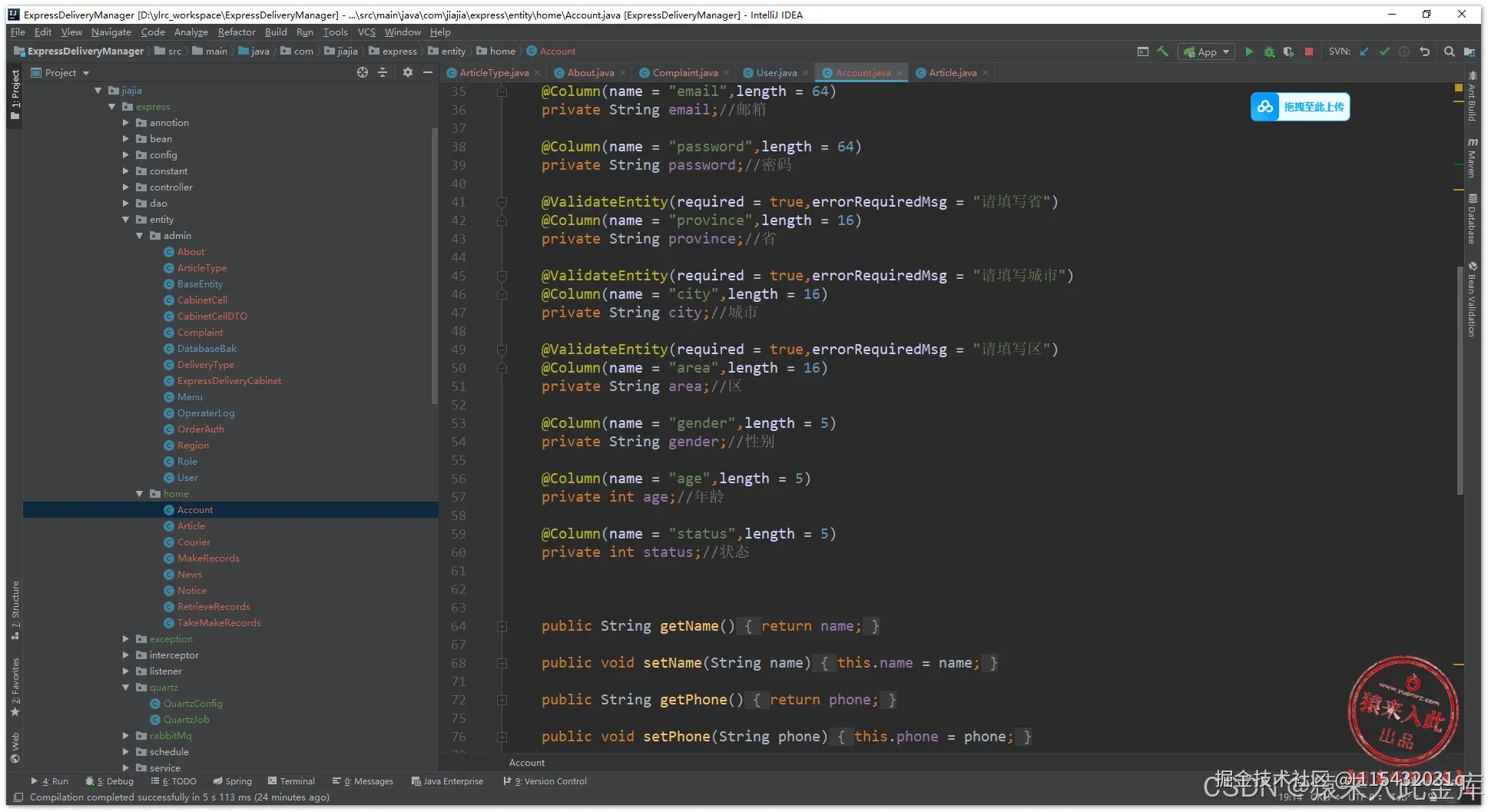Open the Refactor menu
The width and height of the screenshot is (1488, 812).
[236, 32]
